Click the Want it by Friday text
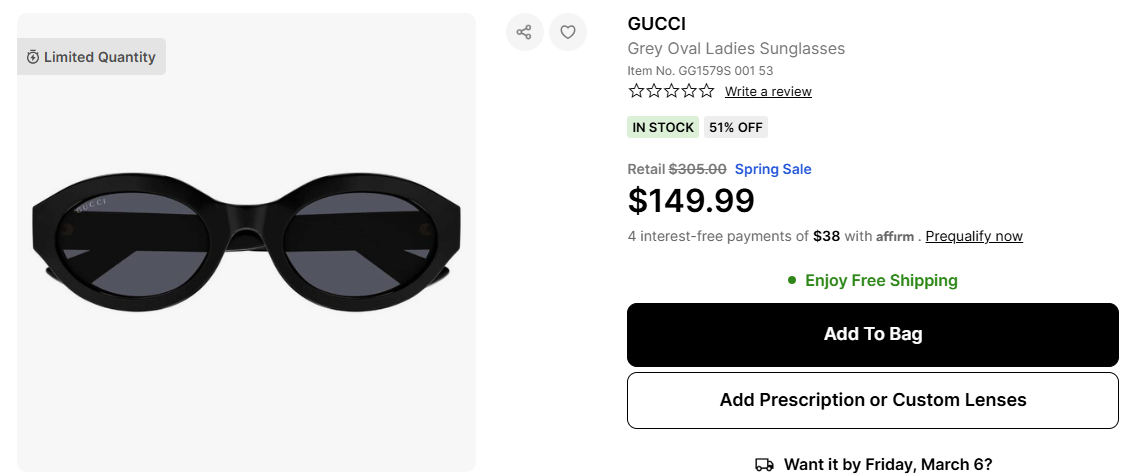Screen dimensions: 1128x476 [x=888, y=464]
